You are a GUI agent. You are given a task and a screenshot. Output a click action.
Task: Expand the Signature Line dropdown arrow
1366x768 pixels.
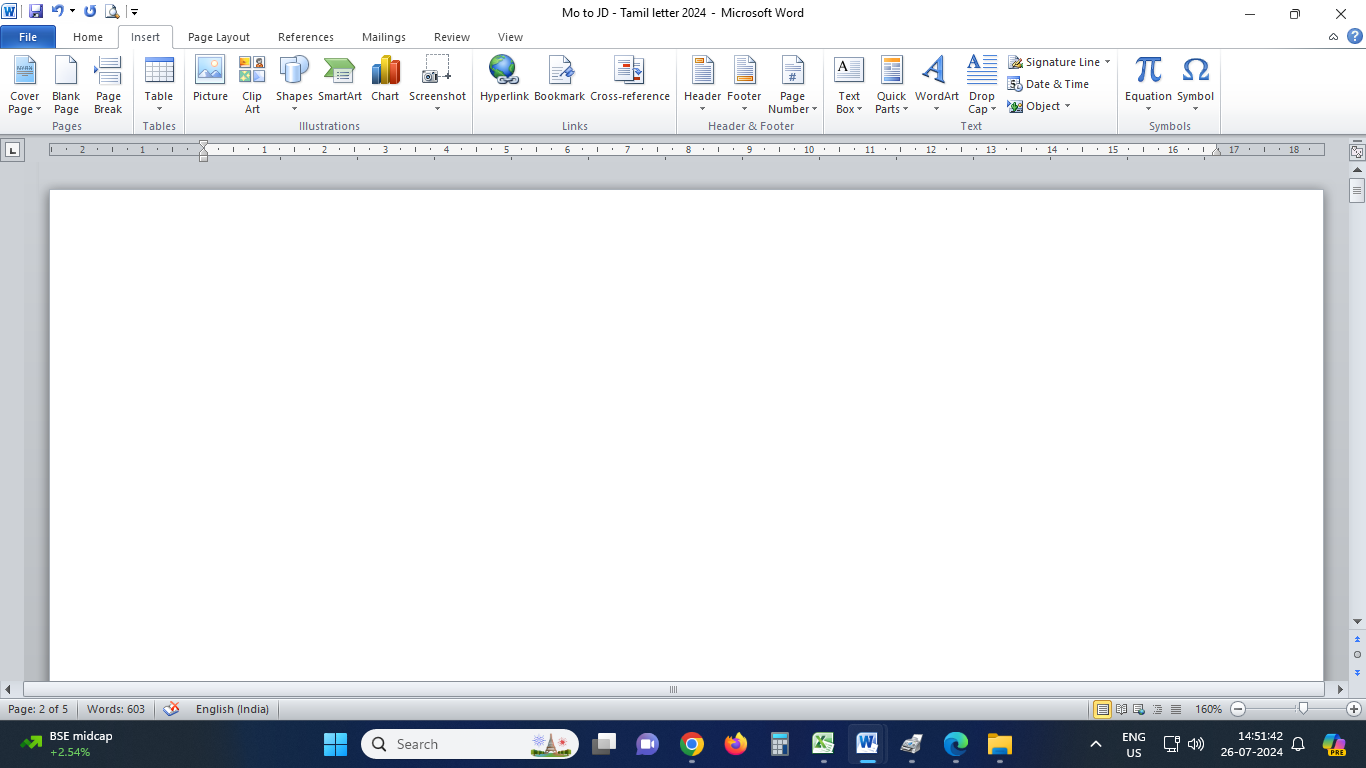pos(1108,62)
